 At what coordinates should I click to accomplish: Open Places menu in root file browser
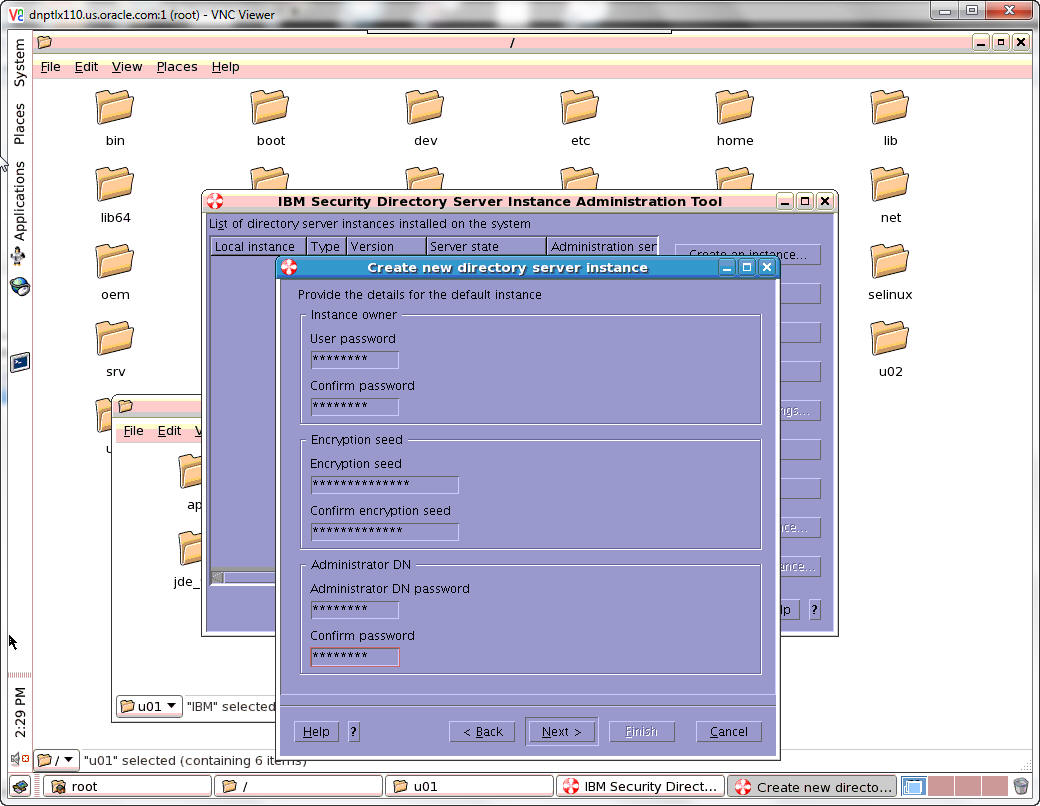pyautogui.click(x=177, y=67)
